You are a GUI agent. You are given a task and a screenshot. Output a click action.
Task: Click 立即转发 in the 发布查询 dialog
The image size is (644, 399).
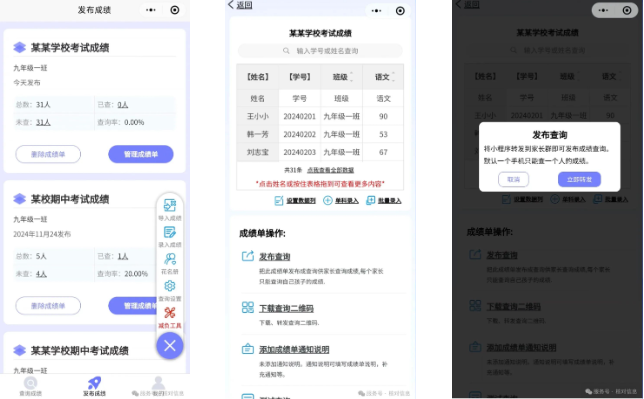tap(579, 180)
